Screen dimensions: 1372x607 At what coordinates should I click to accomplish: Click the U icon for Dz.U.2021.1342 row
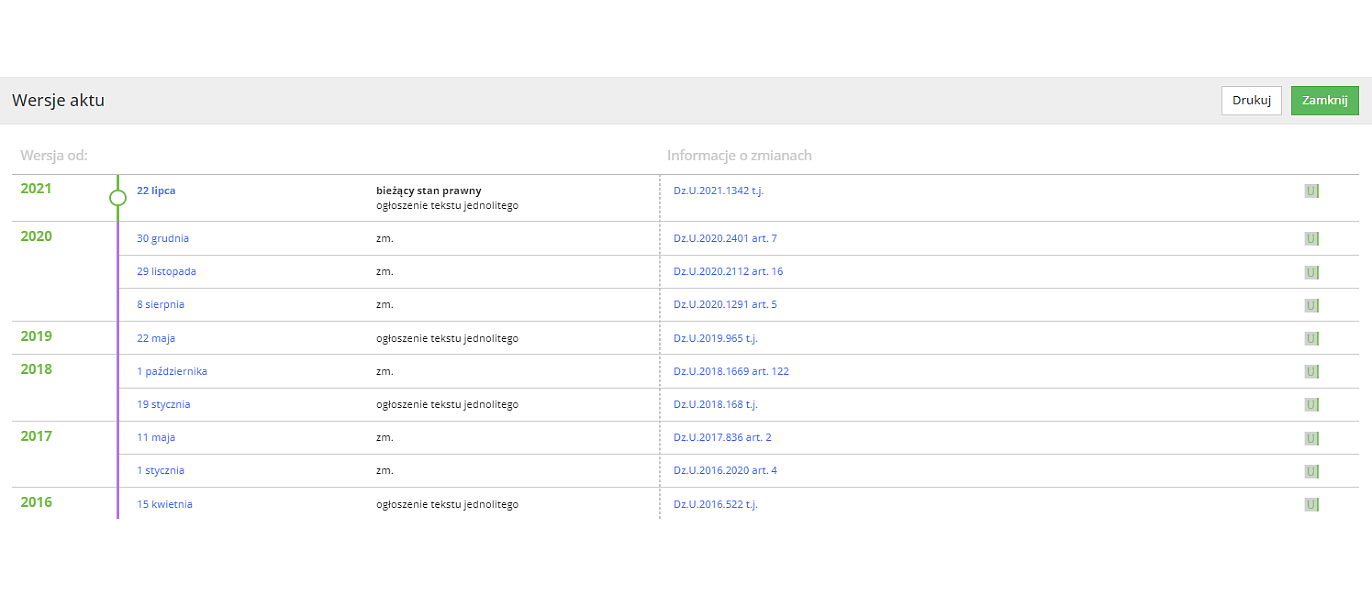[1311, 191]
